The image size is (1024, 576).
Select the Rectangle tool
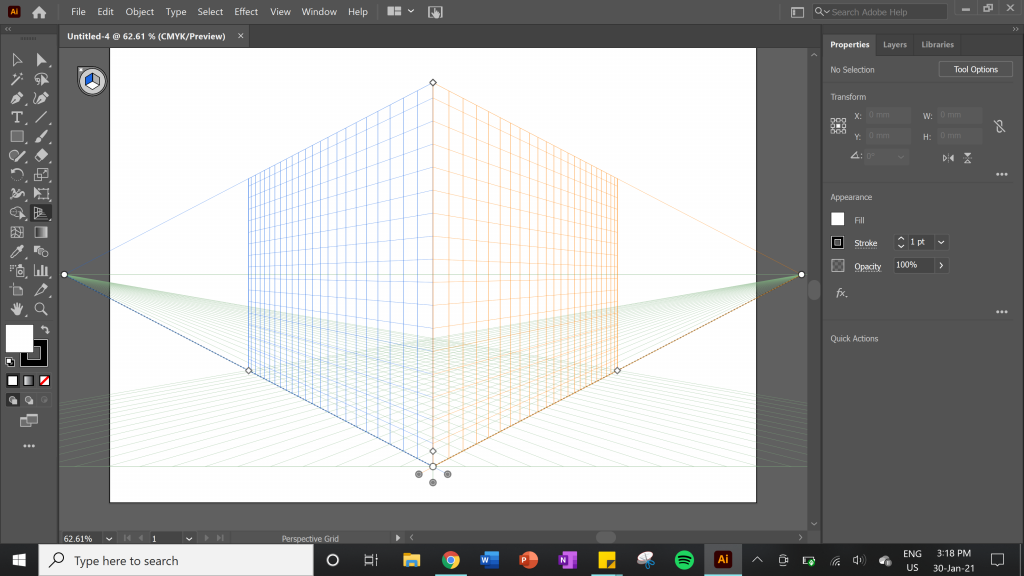click(17, 136)
